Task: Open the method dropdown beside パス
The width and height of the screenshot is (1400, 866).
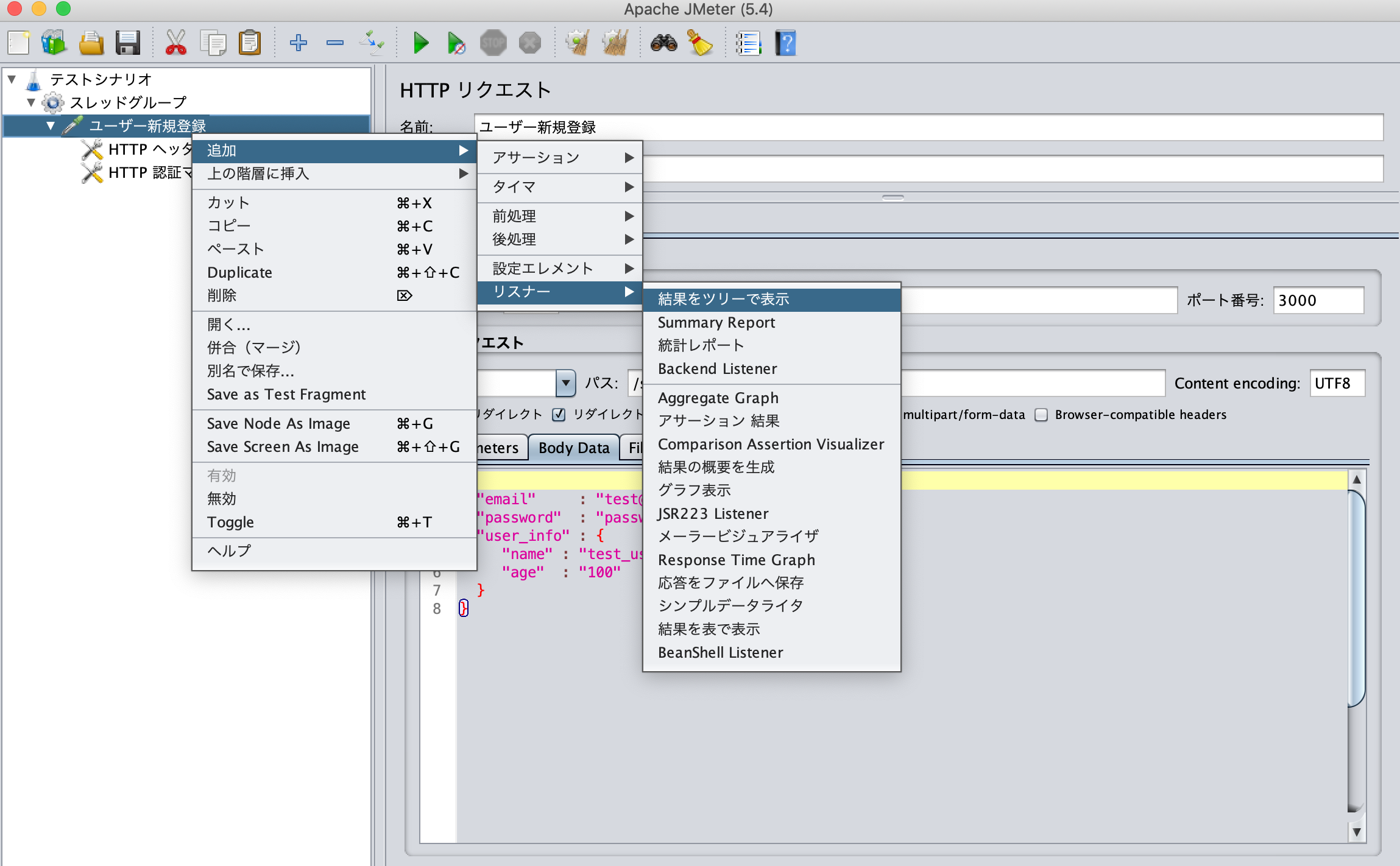Action: pyautogui.click(x=566, y=383)
